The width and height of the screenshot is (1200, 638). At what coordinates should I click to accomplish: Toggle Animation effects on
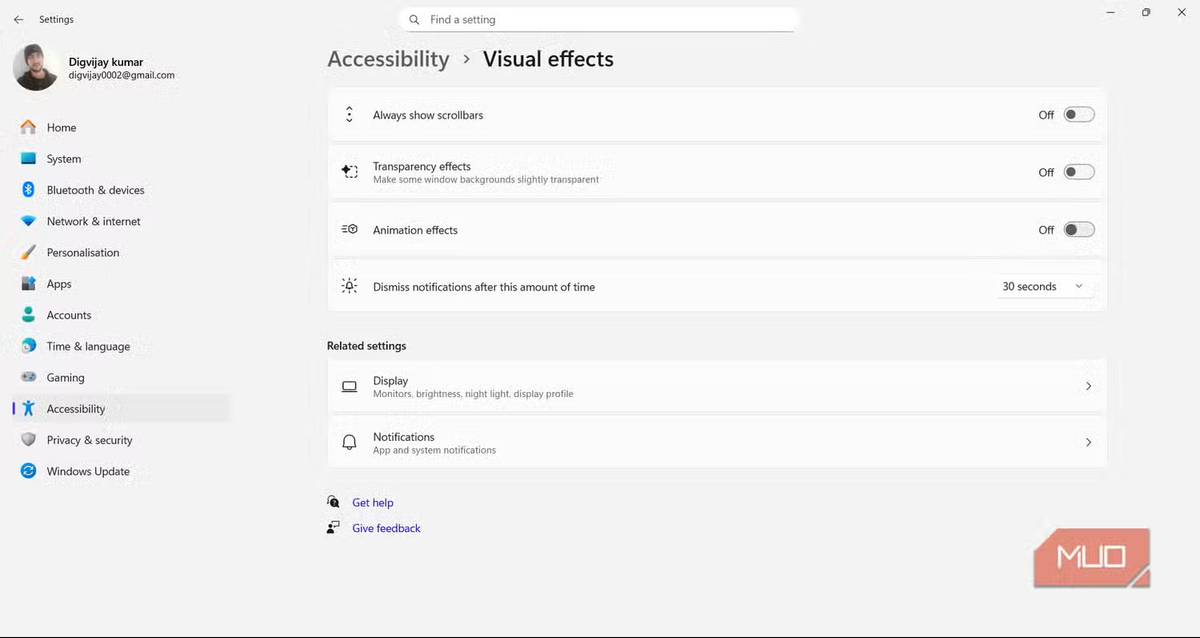[x=1078, y=230]
